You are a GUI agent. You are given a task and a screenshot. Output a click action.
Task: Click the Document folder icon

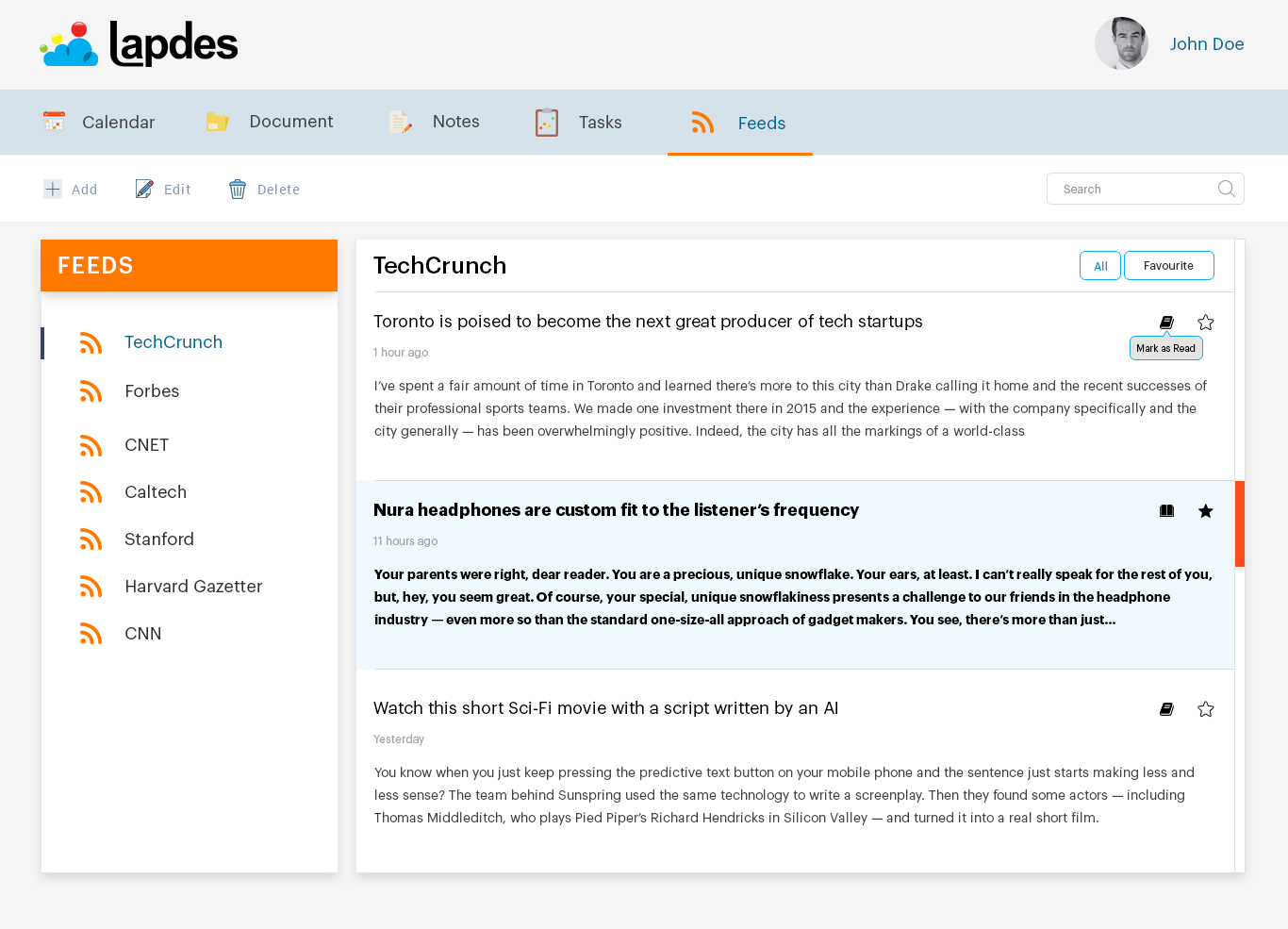click(x=218, y=122)
